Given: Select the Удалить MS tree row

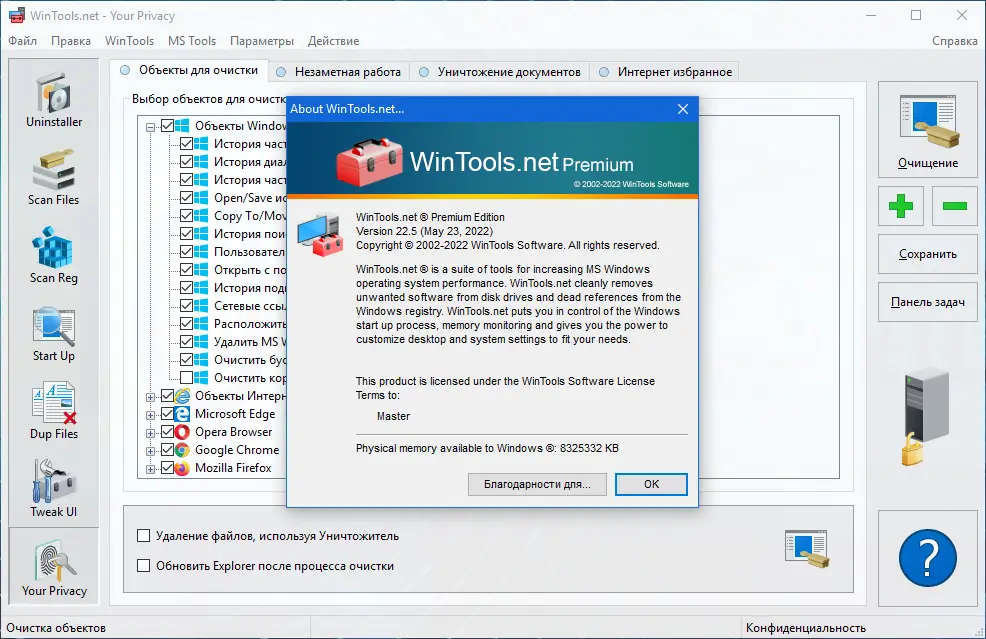Looking at the screenshot, I should pyautogui.click(x=250, y=342).
